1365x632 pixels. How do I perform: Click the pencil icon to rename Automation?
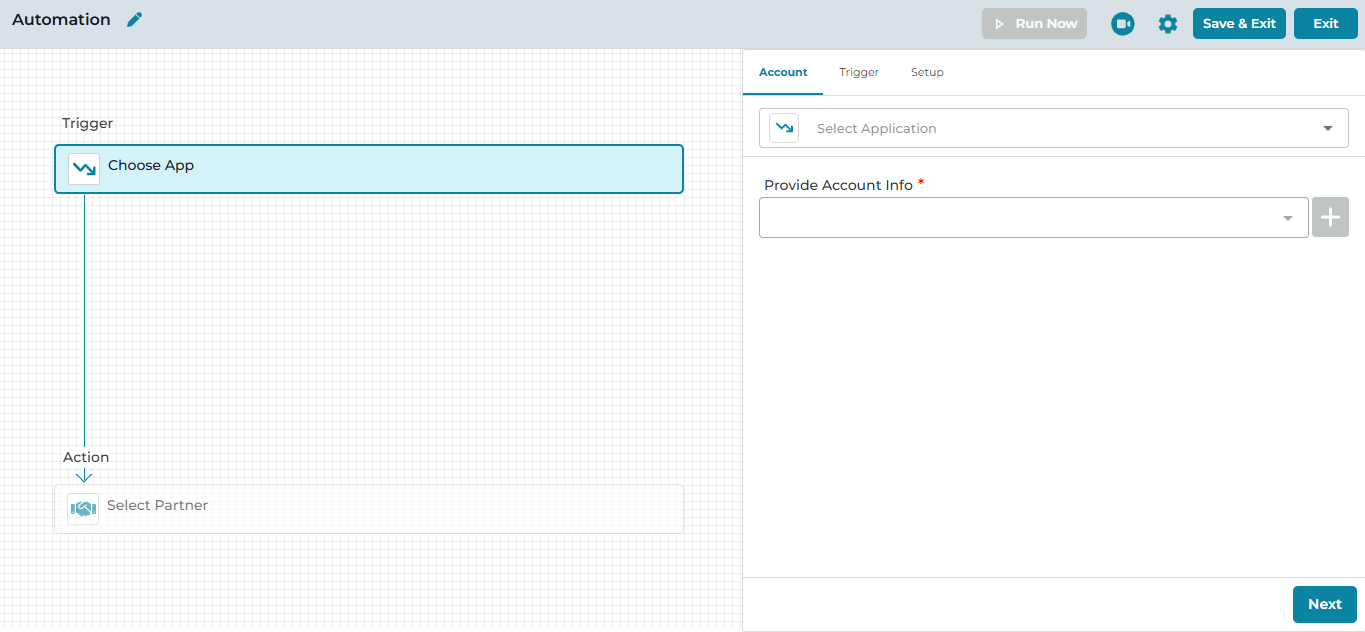pos(135,20)
